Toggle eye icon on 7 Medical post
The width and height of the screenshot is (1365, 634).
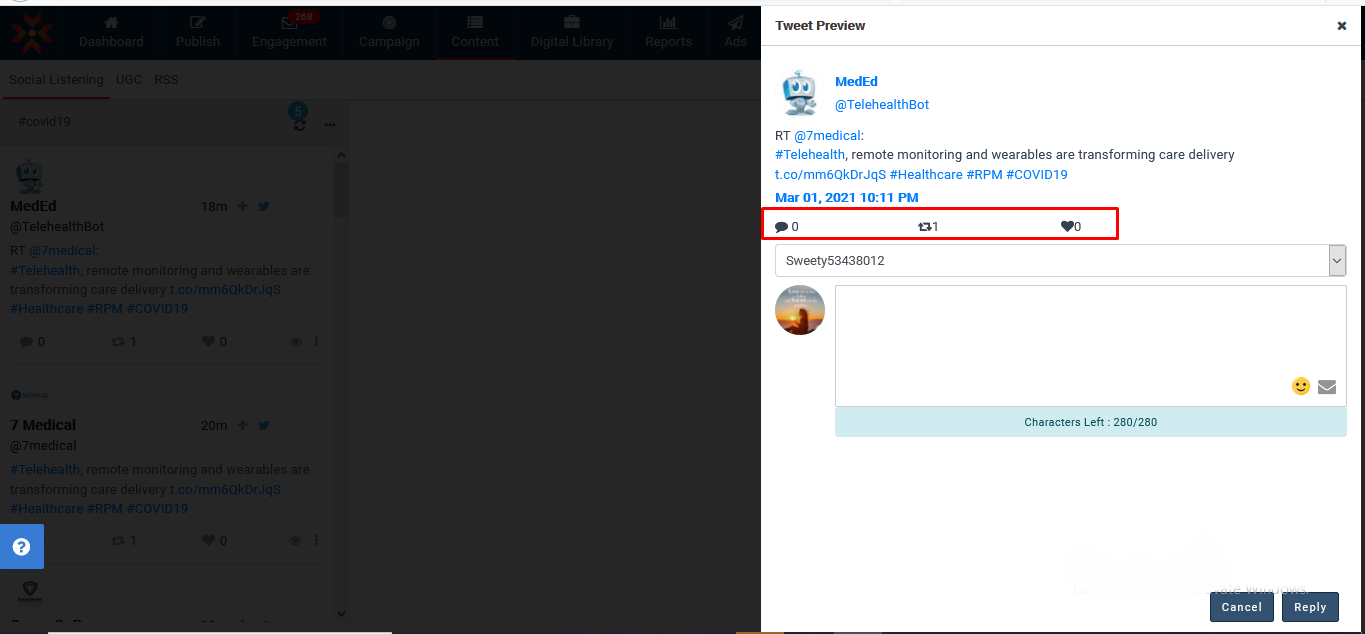tap(295, 541)
